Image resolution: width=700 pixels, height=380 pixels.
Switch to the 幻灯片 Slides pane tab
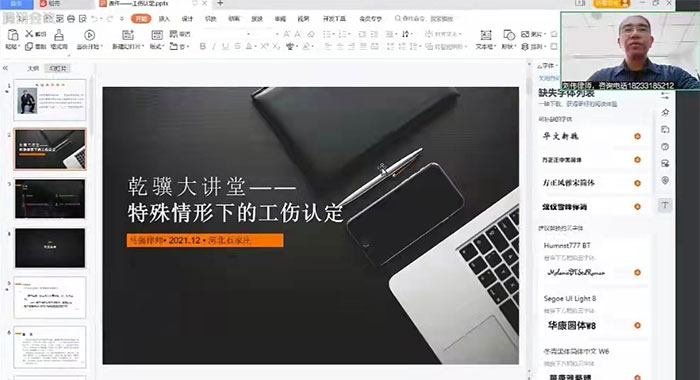coord(58,68)
